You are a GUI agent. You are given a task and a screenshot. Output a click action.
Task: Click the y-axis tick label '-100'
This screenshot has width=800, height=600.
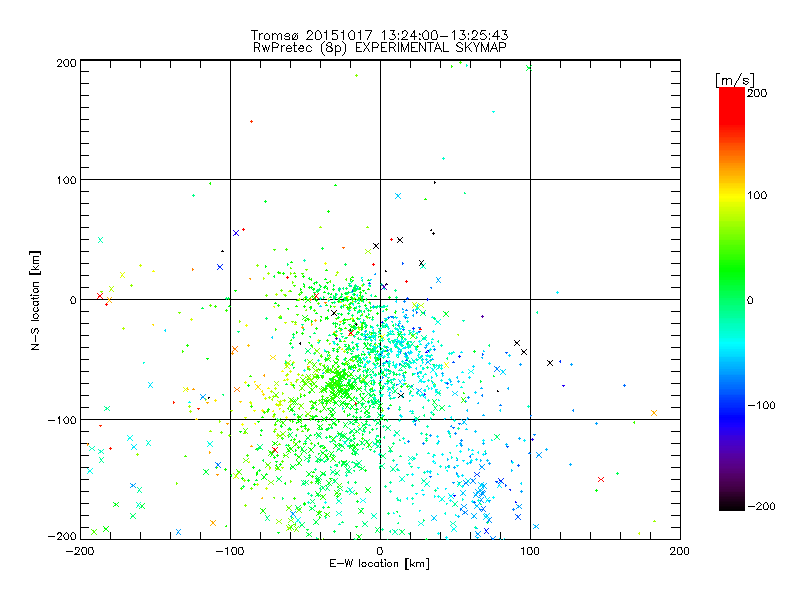tap(62, 420)
